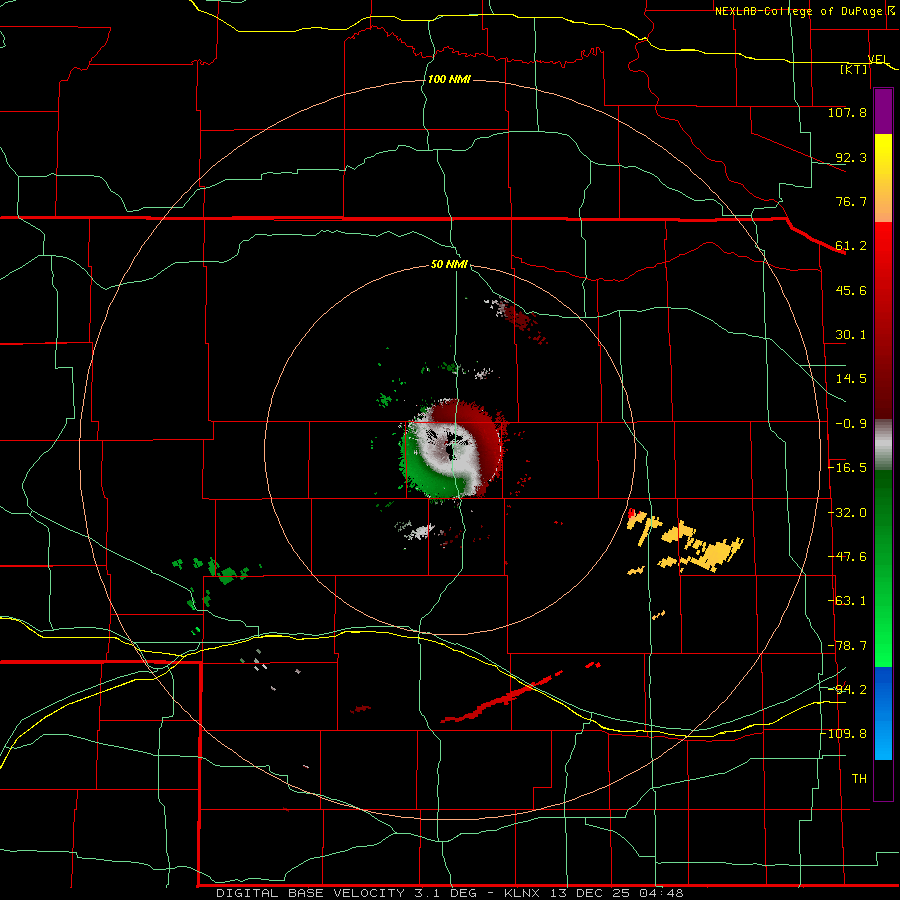The height and width of the screenshot is (900, 900).
Task: Click the radar site at the velocity swirl center
Action: 451,450
